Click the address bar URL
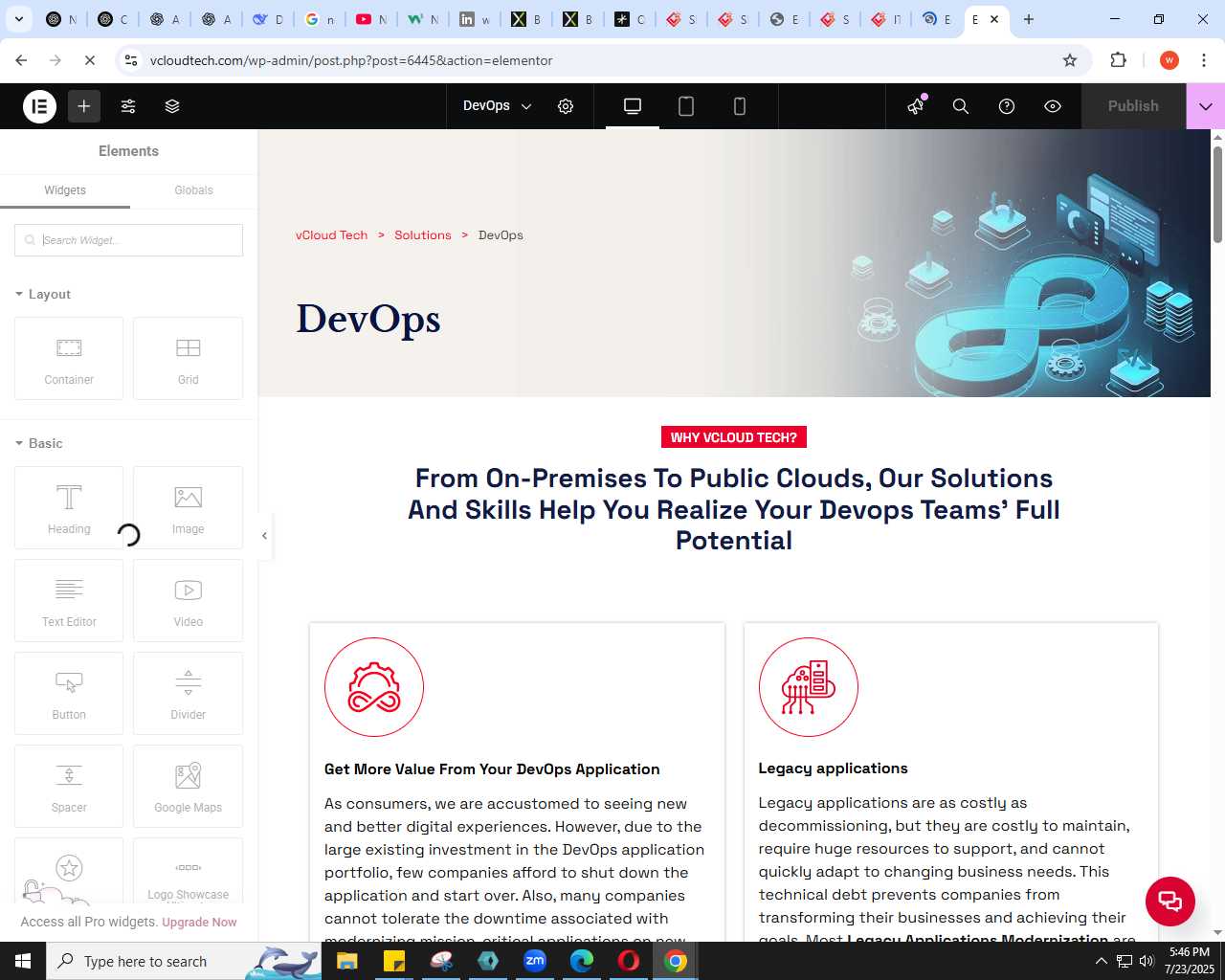 (351, 60)
